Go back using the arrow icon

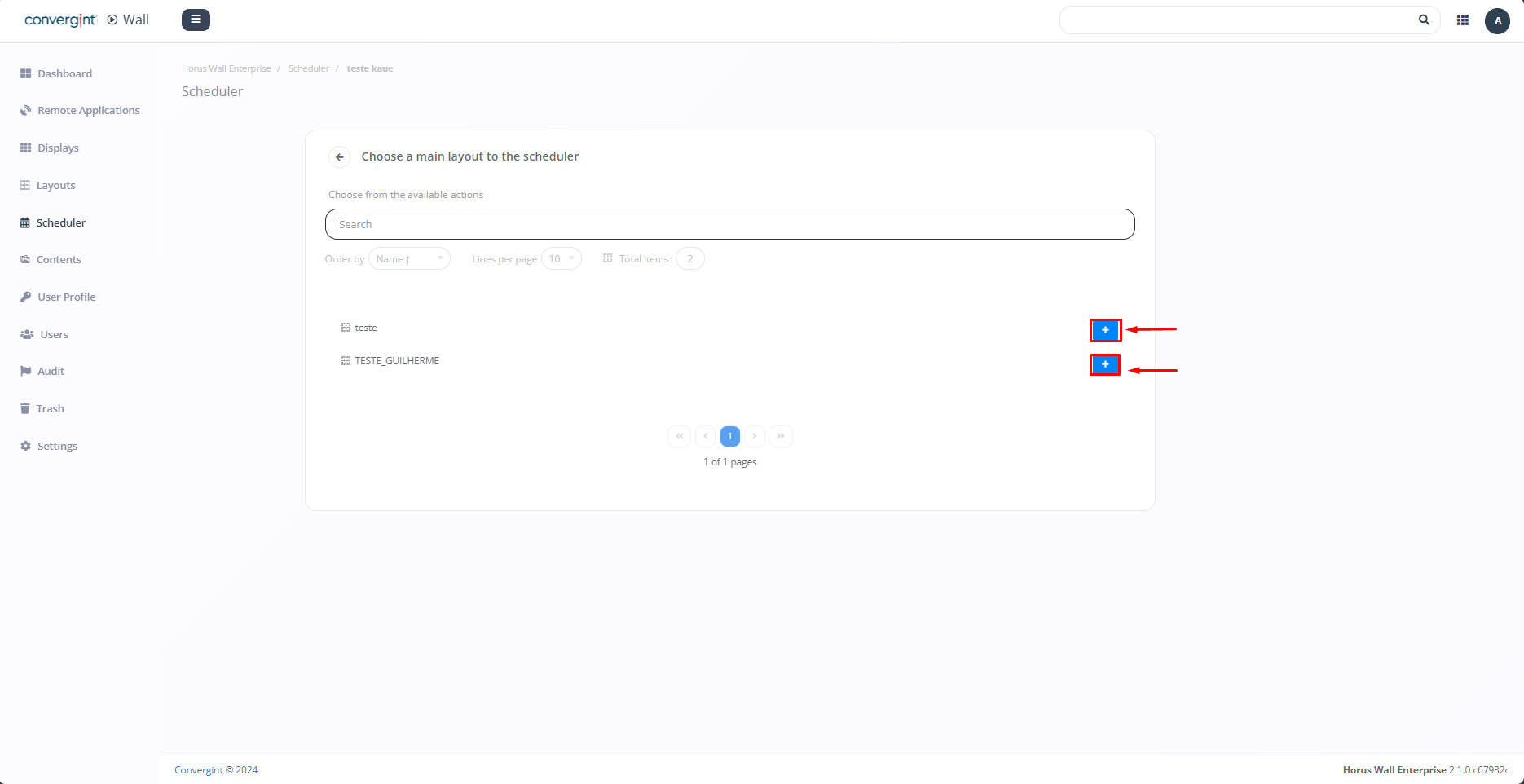pos(339,157)
